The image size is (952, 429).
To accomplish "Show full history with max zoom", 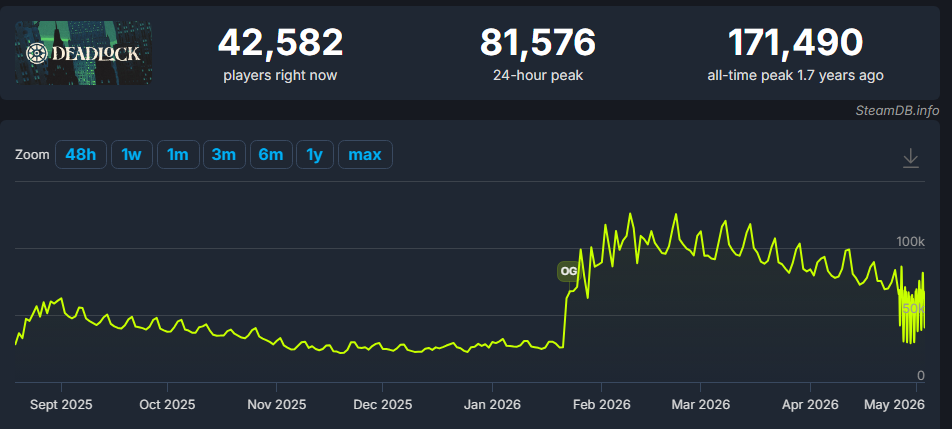I will click(x=365, y=154).
